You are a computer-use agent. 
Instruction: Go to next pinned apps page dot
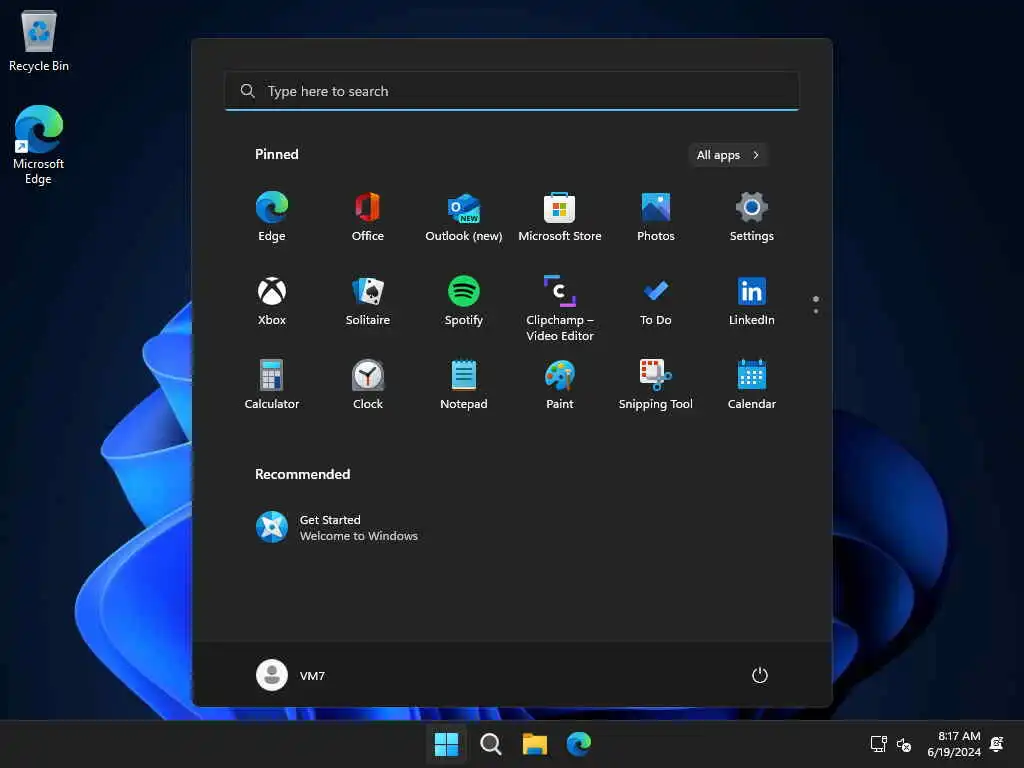point(816,312)
